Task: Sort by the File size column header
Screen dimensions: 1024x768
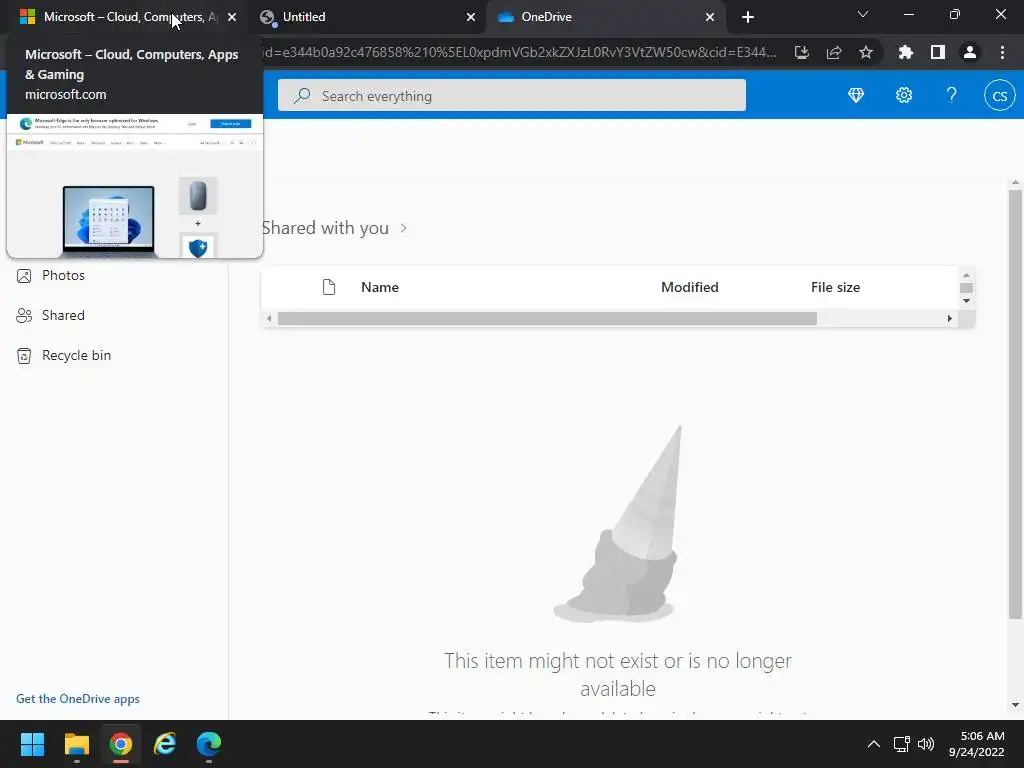Action: (835, 287)
